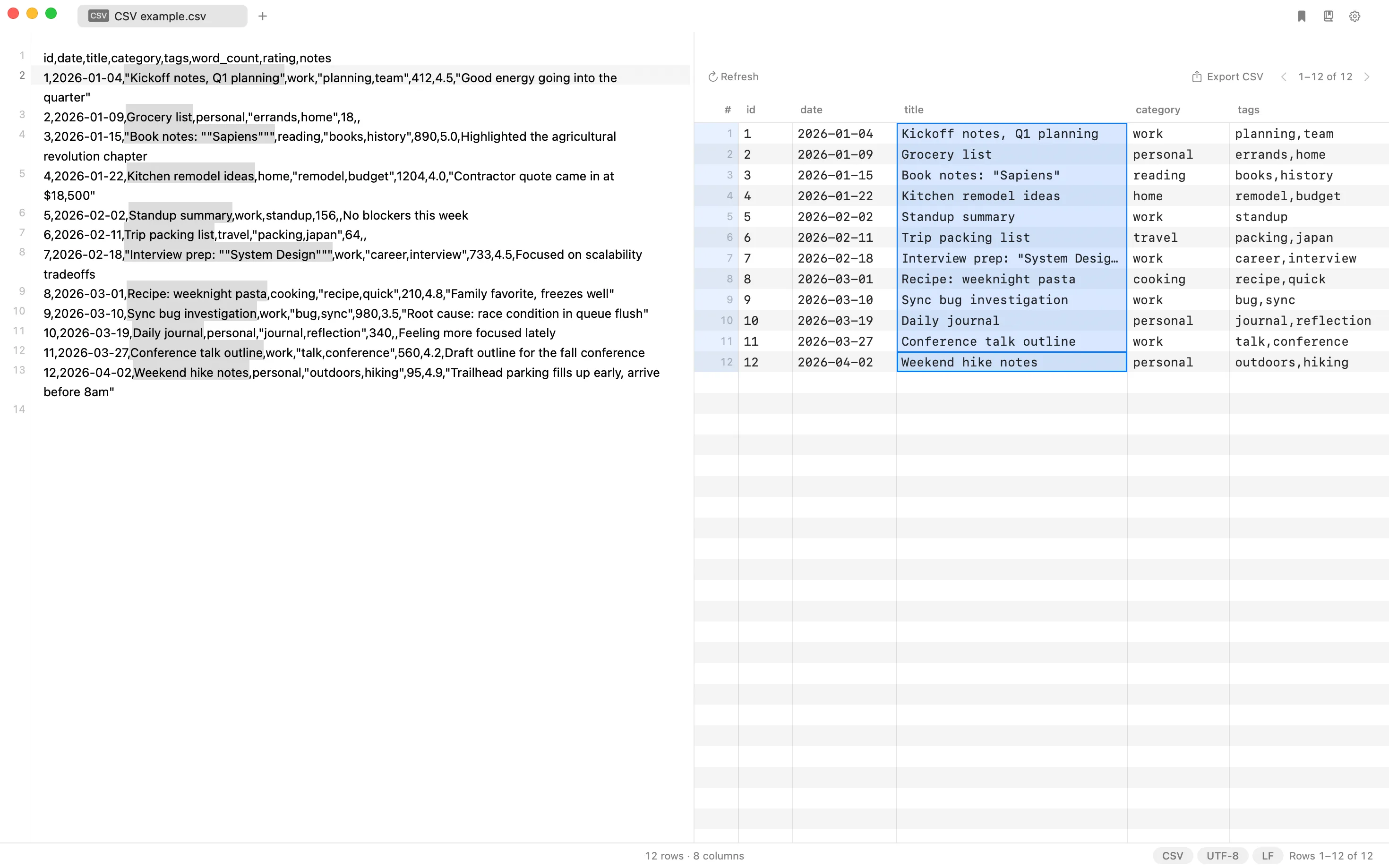Click the 'reading' category cell
The image size is (1389, 868).
(x=1178, y=175)
